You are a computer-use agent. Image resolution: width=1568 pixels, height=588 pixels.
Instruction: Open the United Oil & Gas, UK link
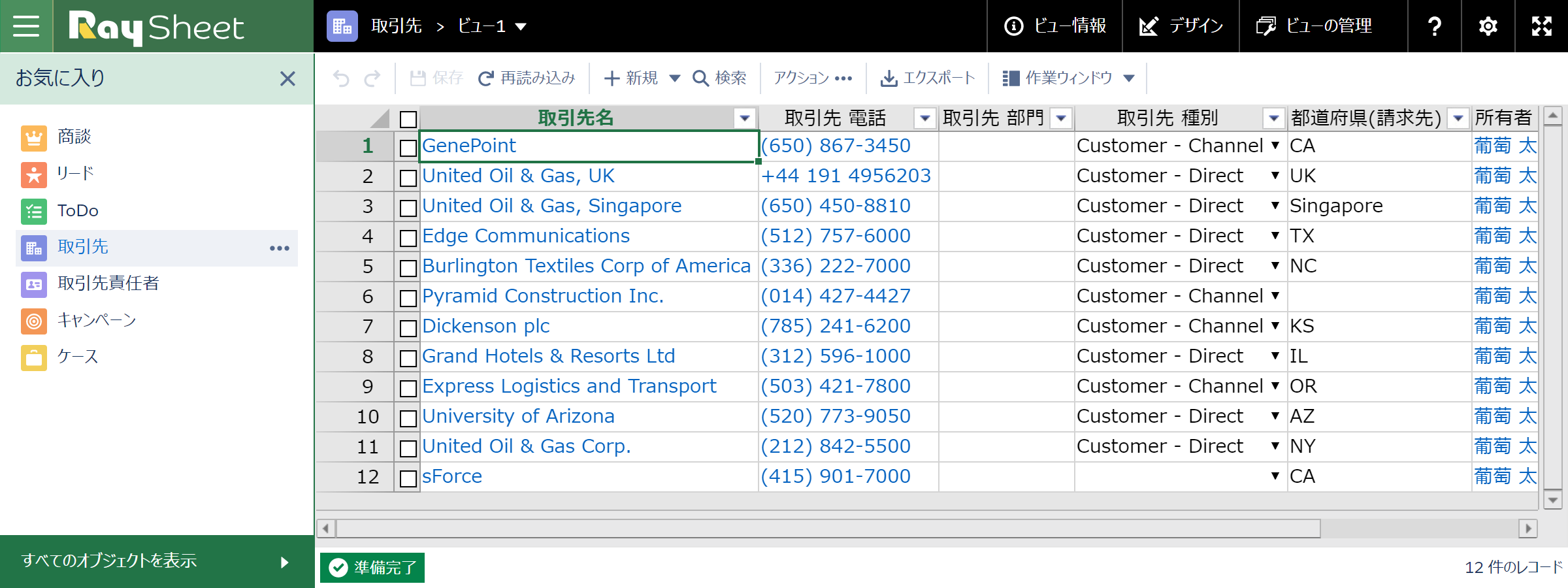pos(518,176)
